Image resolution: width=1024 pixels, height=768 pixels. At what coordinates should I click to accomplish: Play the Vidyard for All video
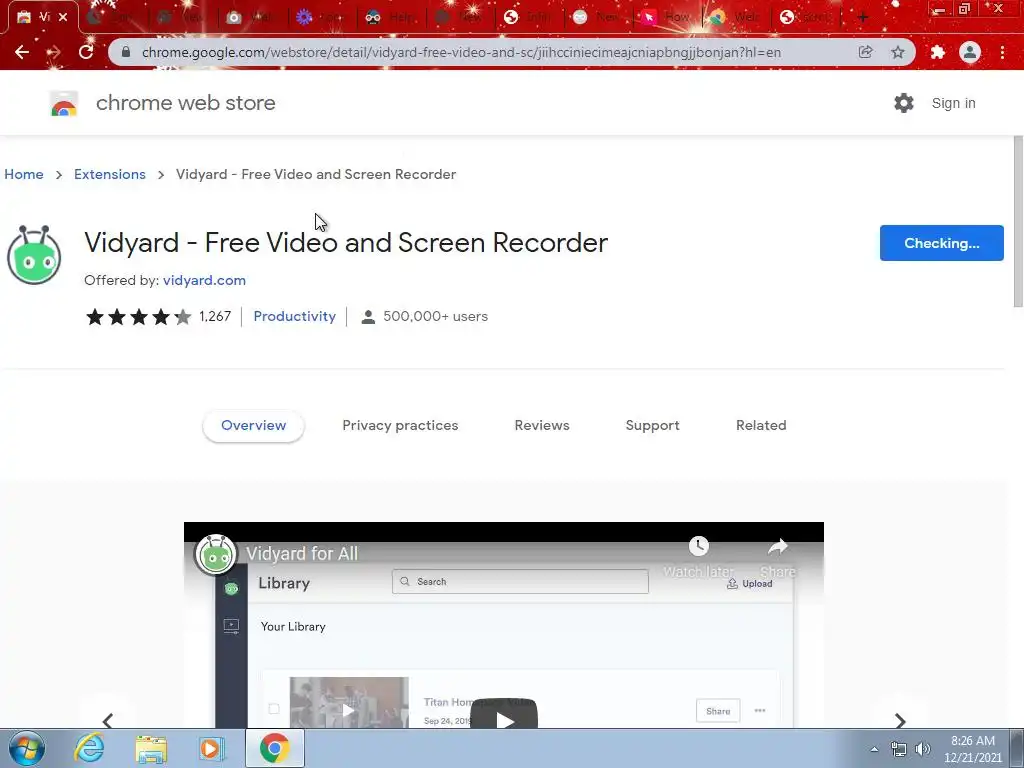[x=504, y=714]
